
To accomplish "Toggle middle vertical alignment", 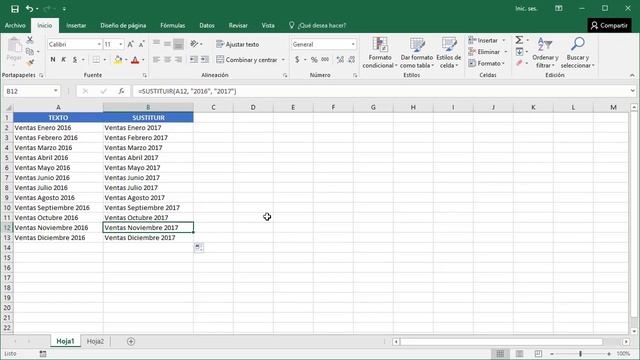I will pyautogui.click(x=167, y=44).
